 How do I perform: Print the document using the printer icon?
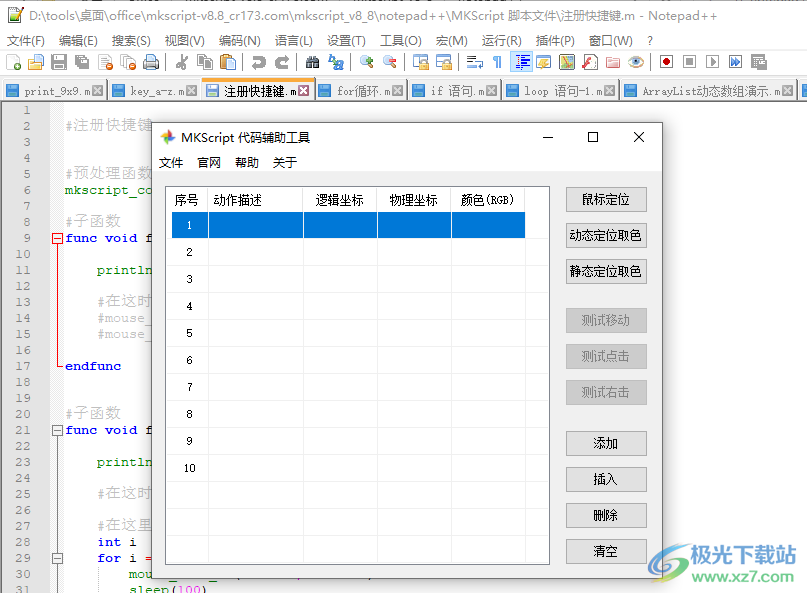[151, 62]
